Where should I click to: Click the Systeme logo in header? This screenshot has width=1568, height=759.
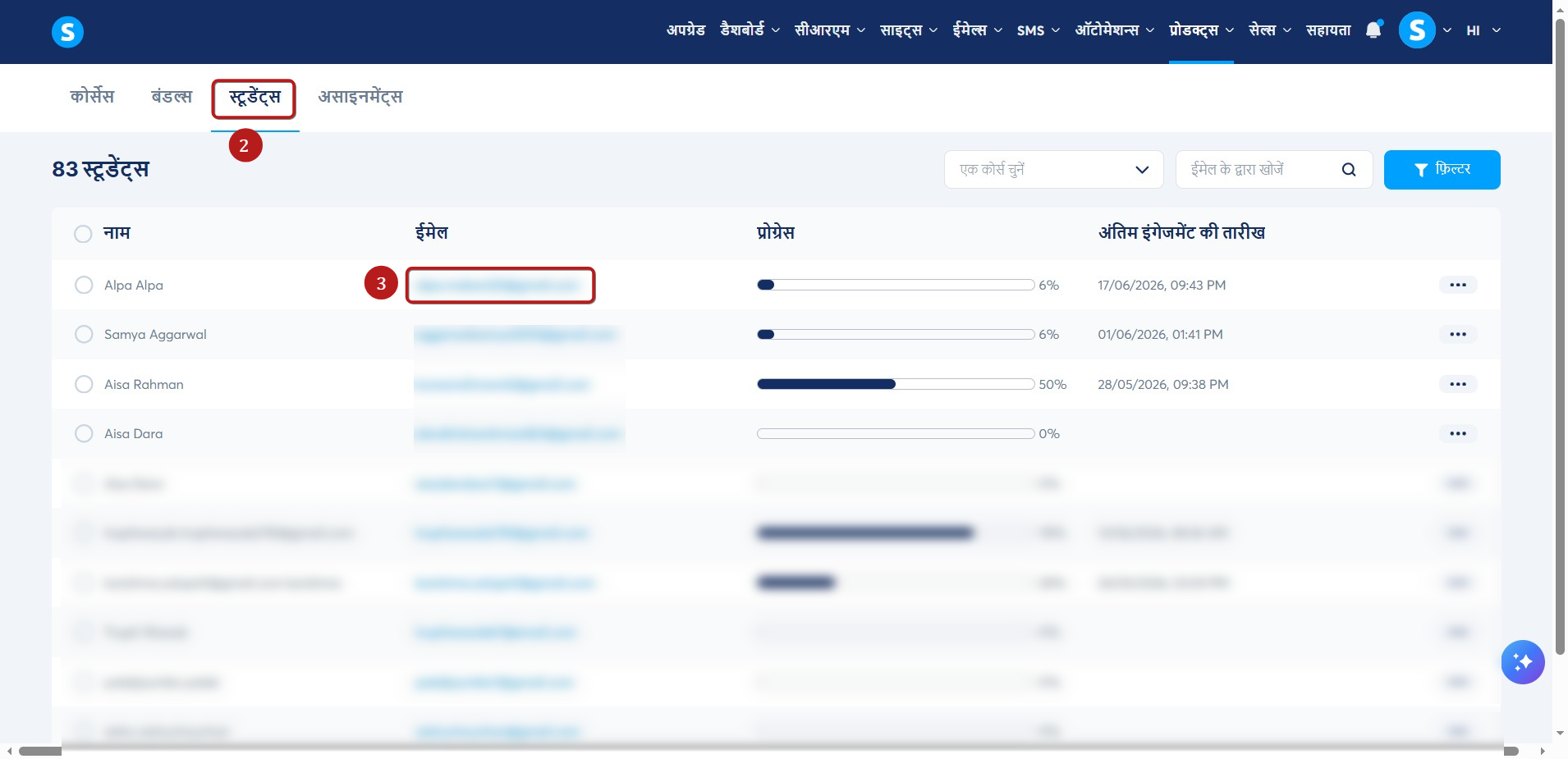pyautogui.click(x=67, y=32)
